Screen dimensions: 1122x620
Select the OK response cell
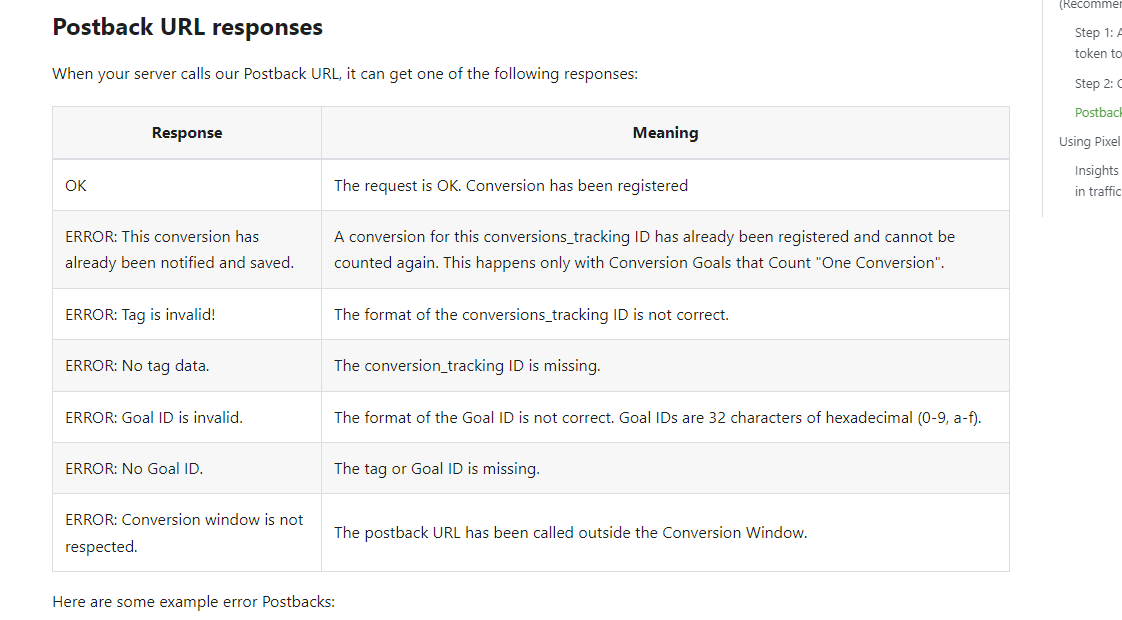[x=187, y=185]
